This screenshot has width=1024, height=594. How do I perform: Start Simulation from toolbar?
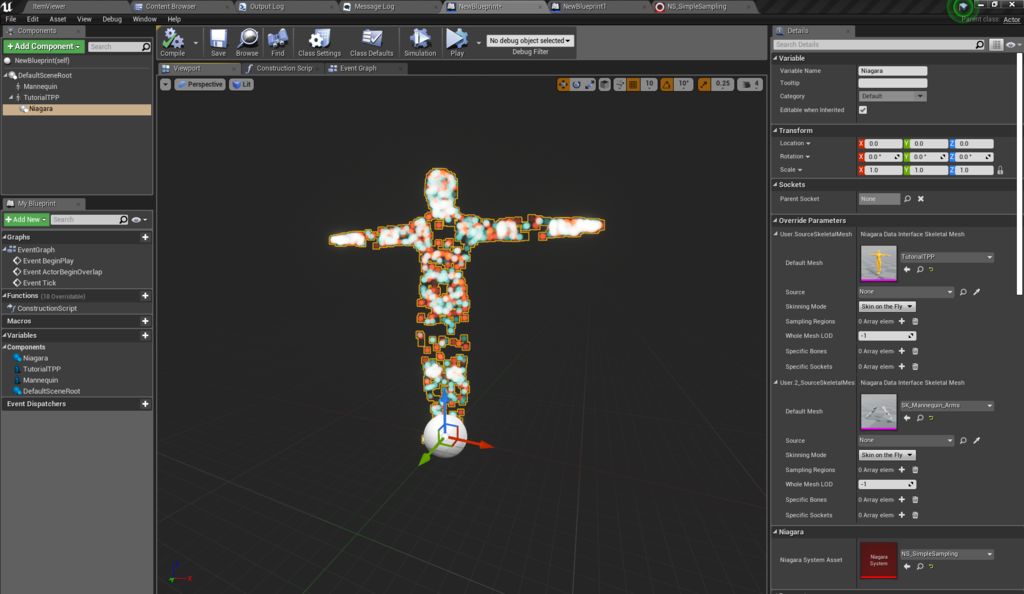tap(420, 42)
